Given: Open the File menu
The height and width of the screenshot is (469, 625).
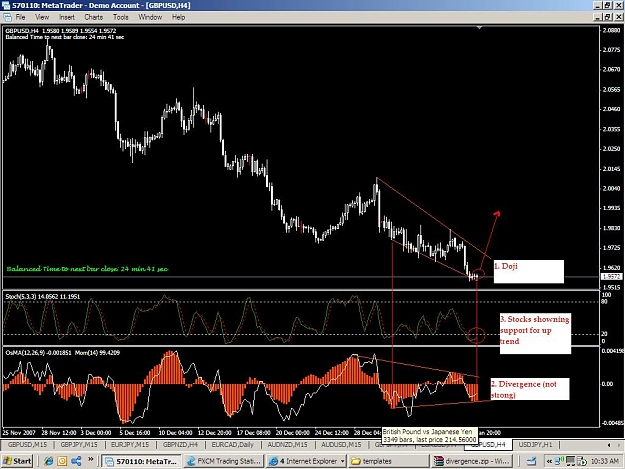Looking at the screenshot, I should tap(20, 17).
